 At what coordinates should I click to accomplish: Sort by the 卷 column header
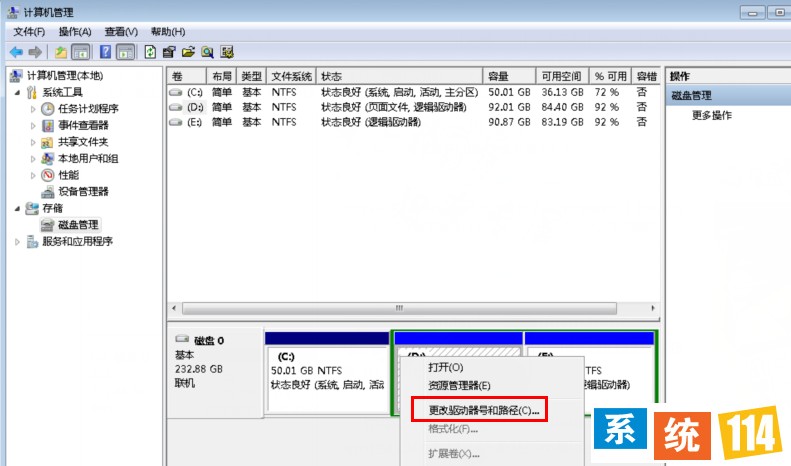pos(187,76)
